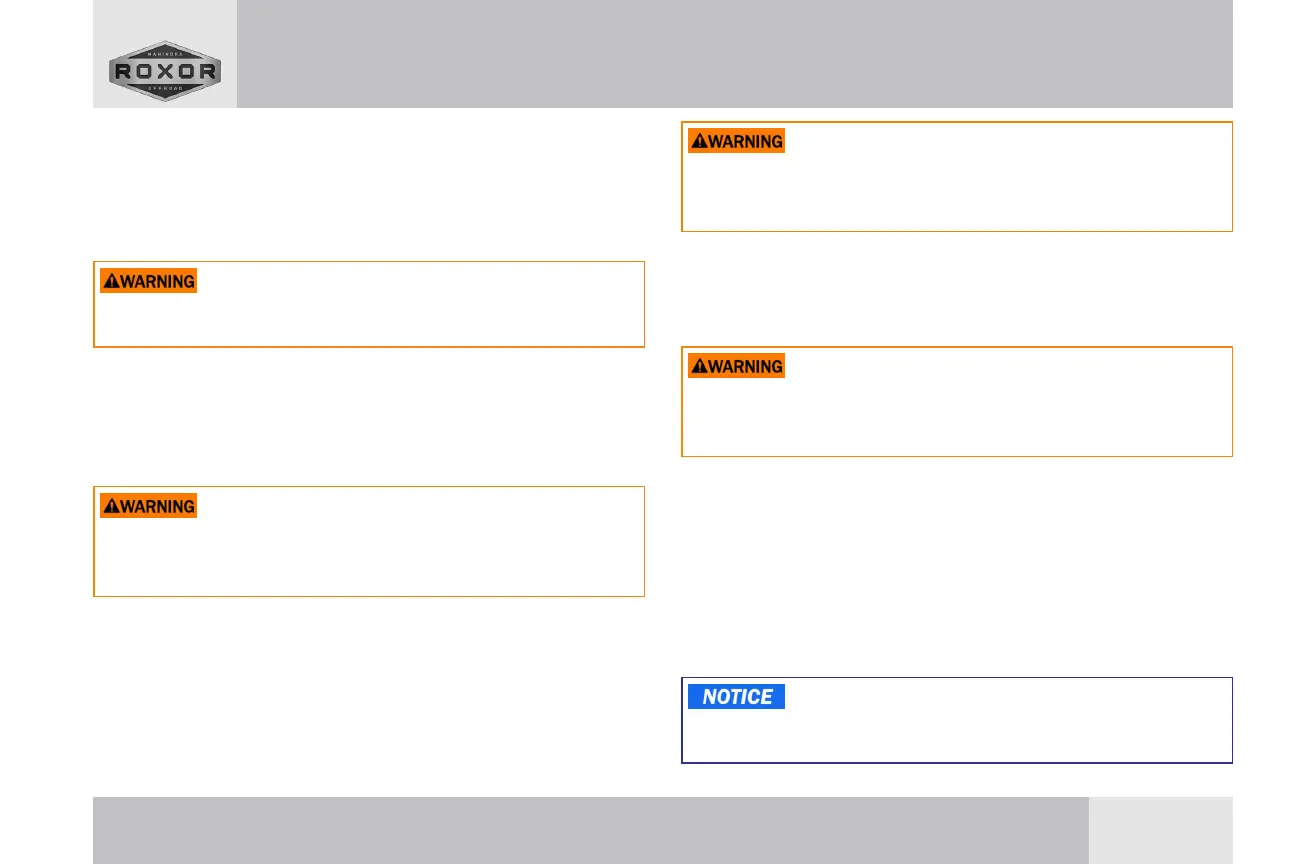
Task: Click the WARNING label in the lower-left column box
Action: coord(149,506)
